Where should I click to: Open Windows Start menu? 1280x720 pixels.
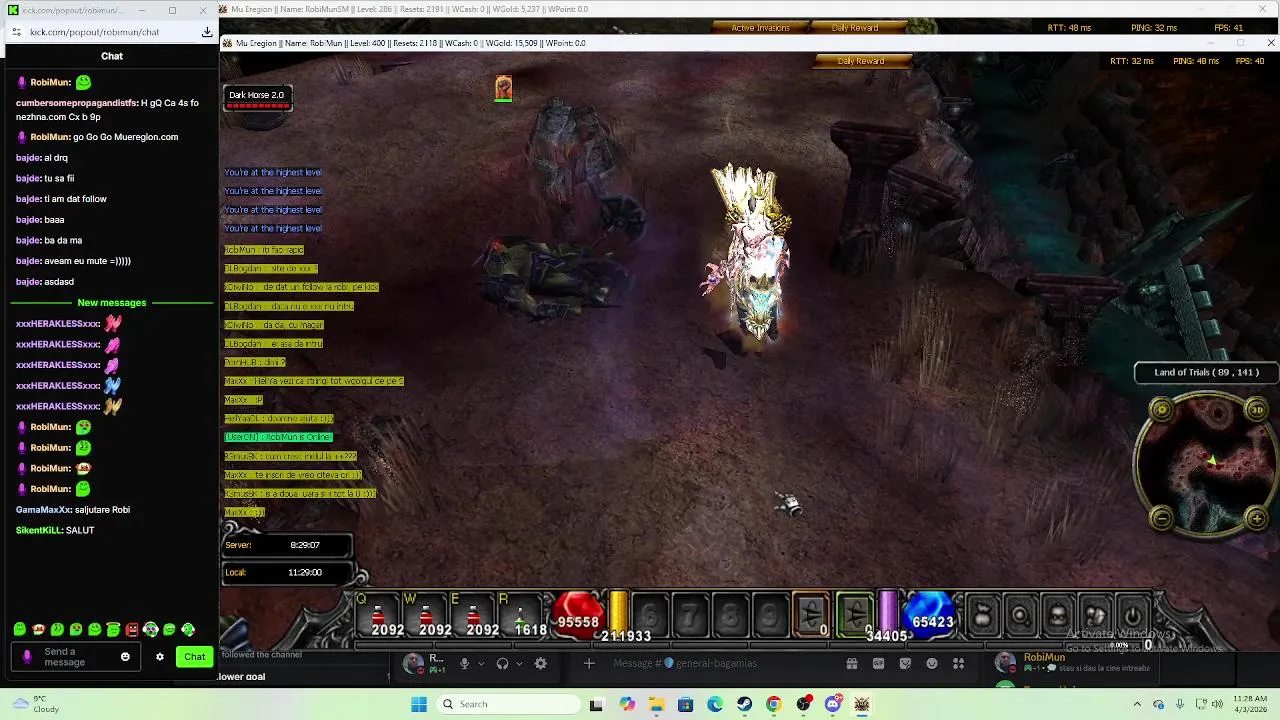419,704
